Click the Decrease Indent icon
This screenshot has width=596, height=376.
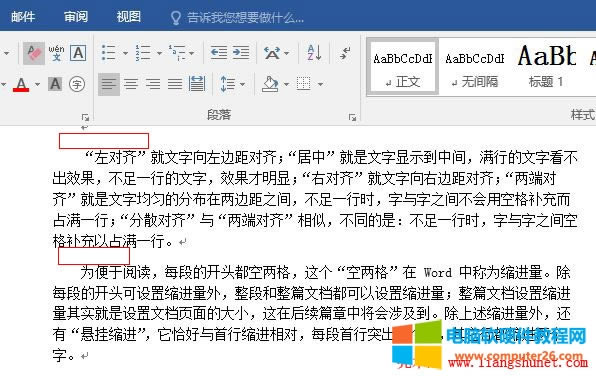point(219,53)
